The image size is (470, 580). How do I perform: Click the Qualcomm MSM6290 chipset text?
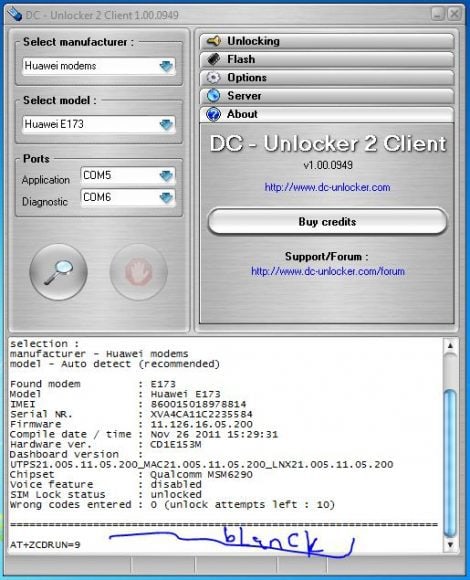pos(202,475)
